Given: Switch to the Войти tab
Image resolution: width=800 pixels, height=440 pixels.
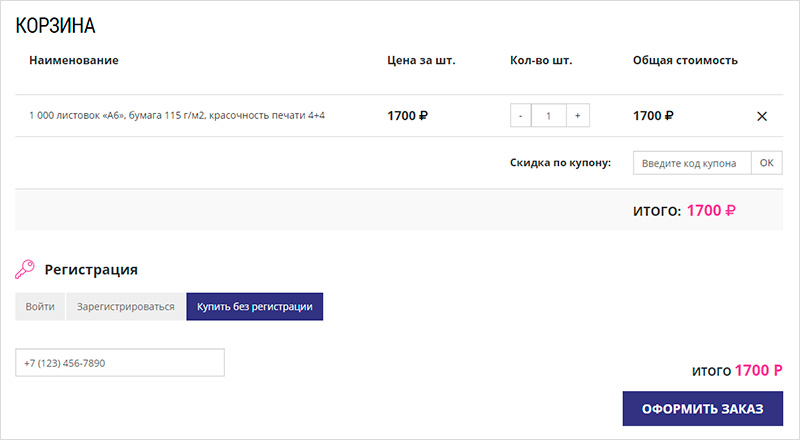Looking at the screenshot, I should coord(40,307).
